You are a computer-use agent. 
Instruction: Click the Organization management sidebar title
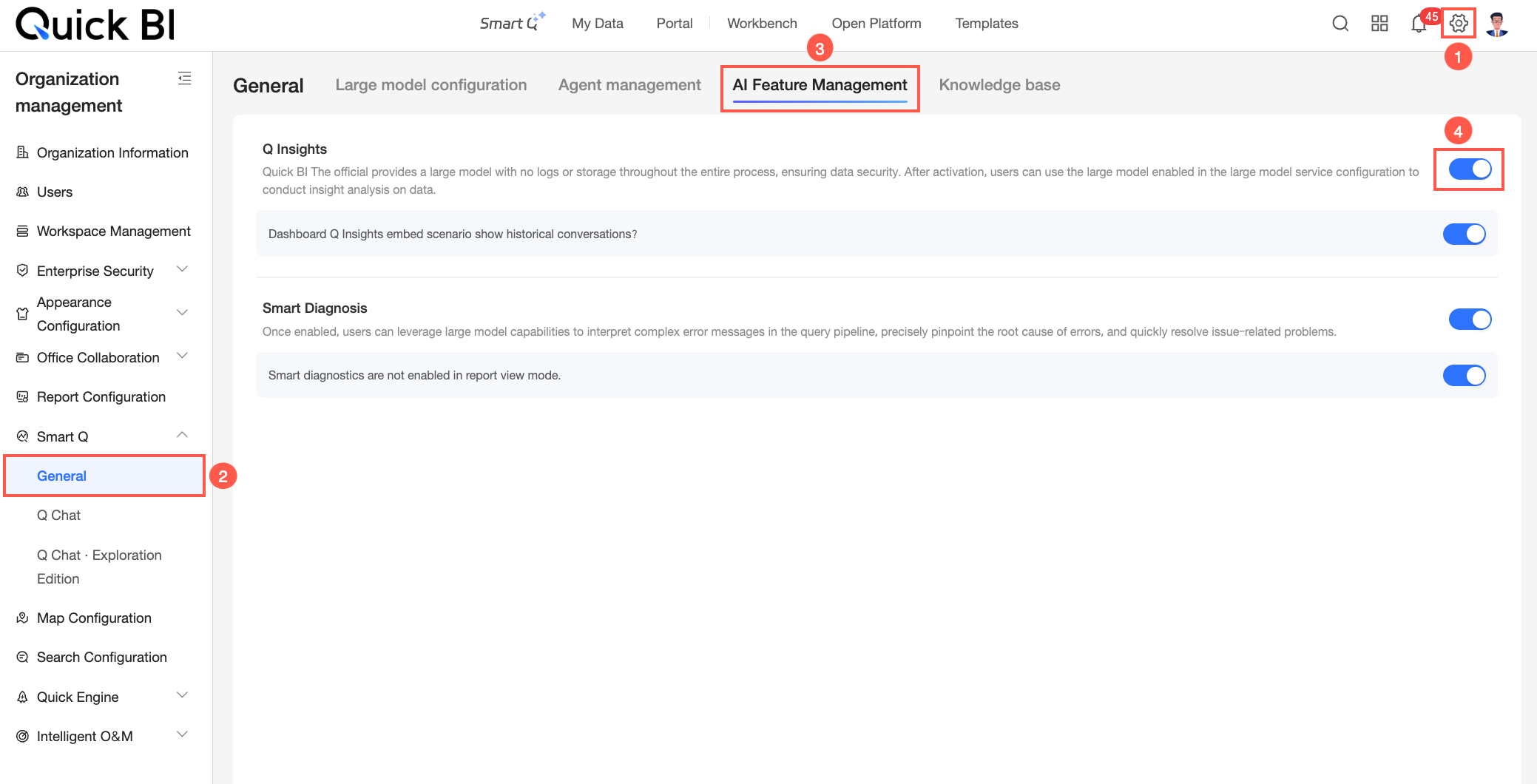coord(69,92)
